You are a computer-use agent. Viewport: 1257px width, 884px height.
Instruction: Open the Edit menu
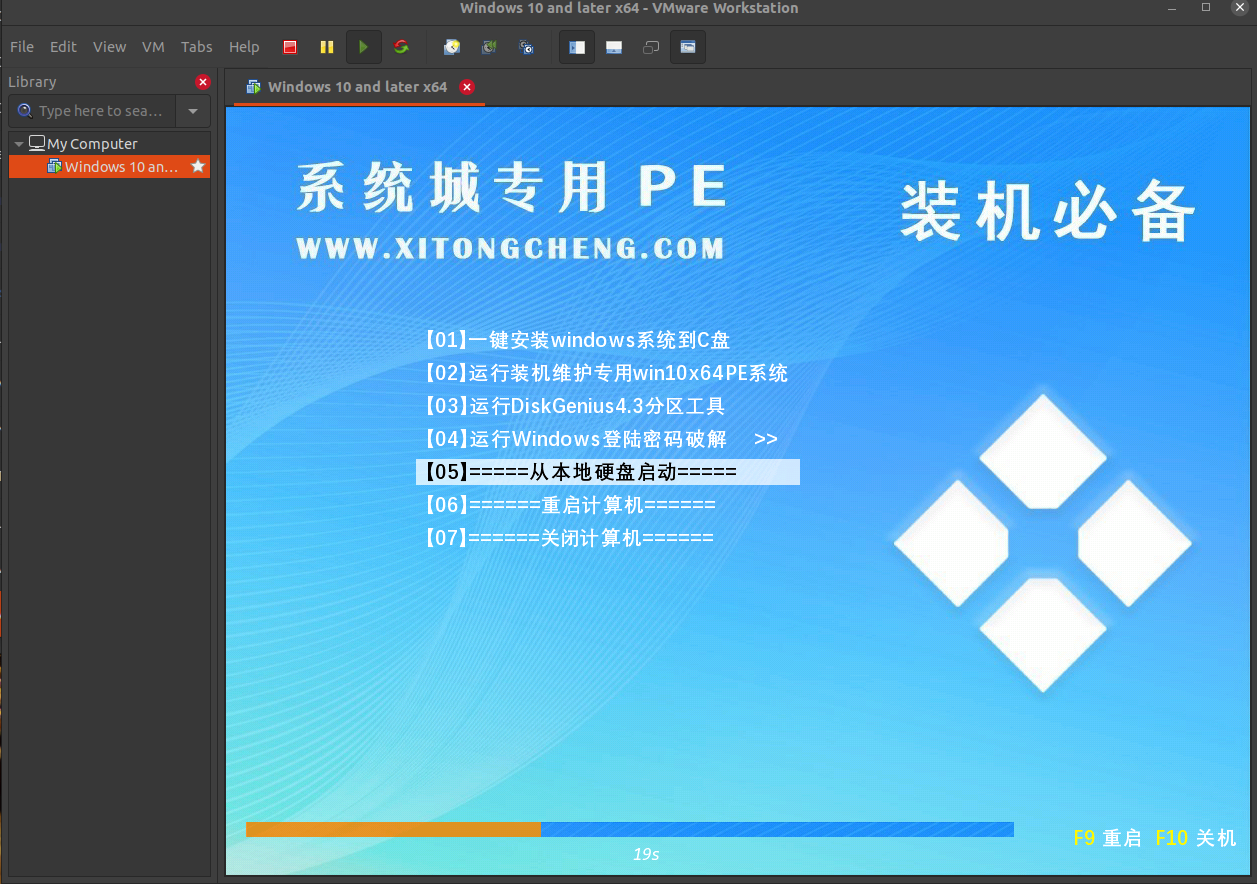click(x=63, y=47)
